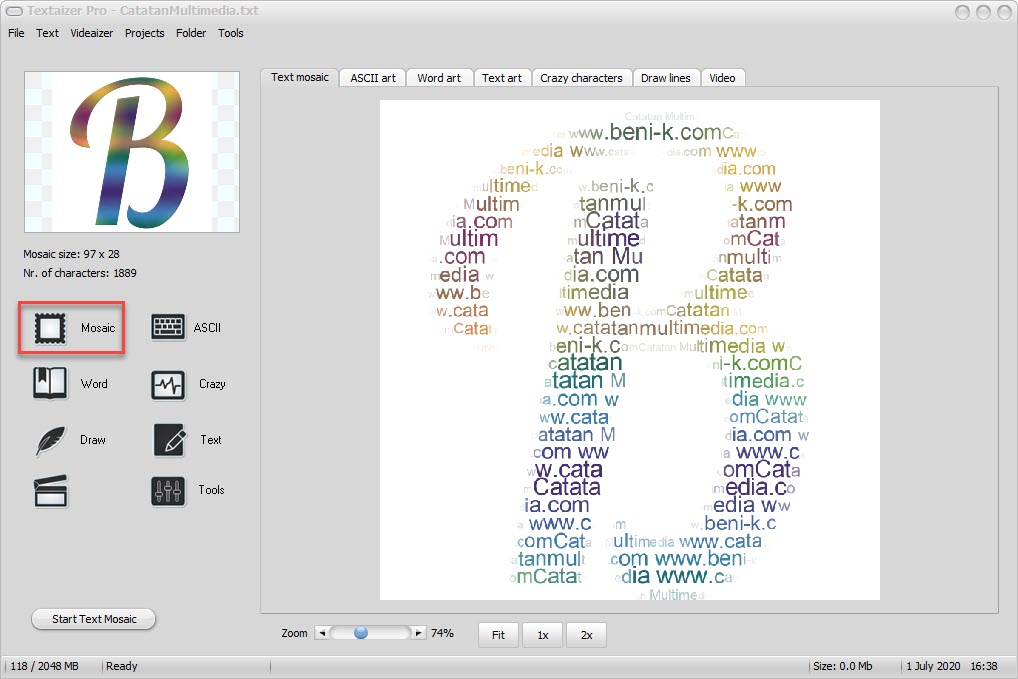Click the '1 July 2020' date in status bar

[x=933, y=666]
